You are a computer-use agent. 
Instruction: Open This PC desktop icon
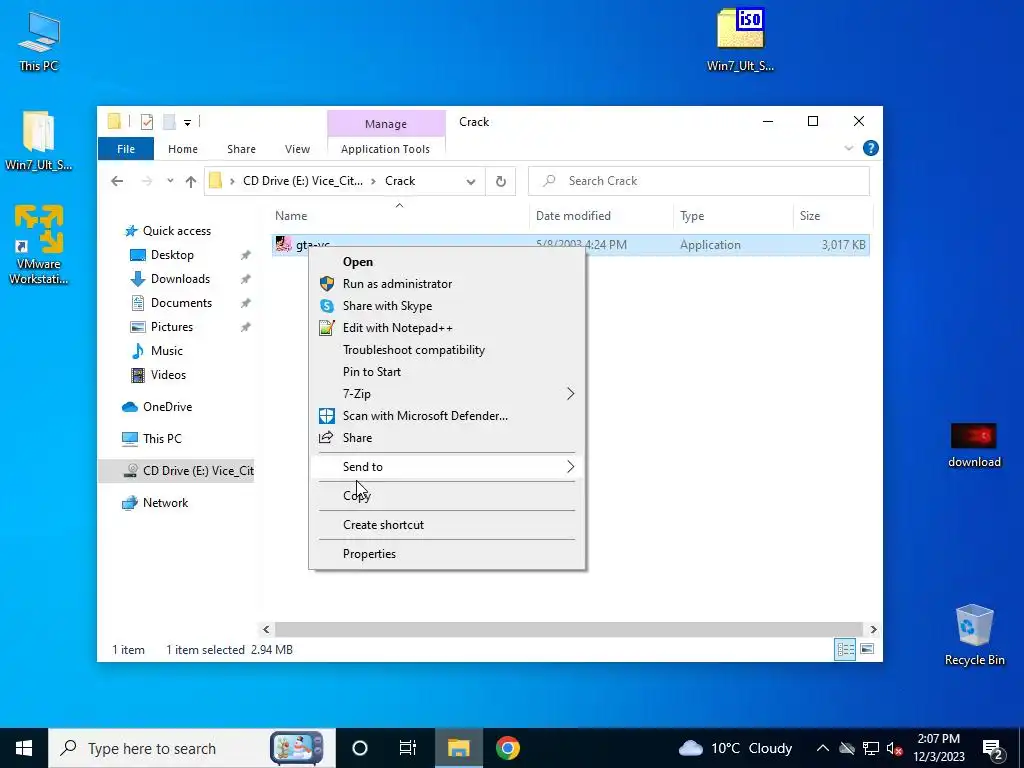[39, 40]
